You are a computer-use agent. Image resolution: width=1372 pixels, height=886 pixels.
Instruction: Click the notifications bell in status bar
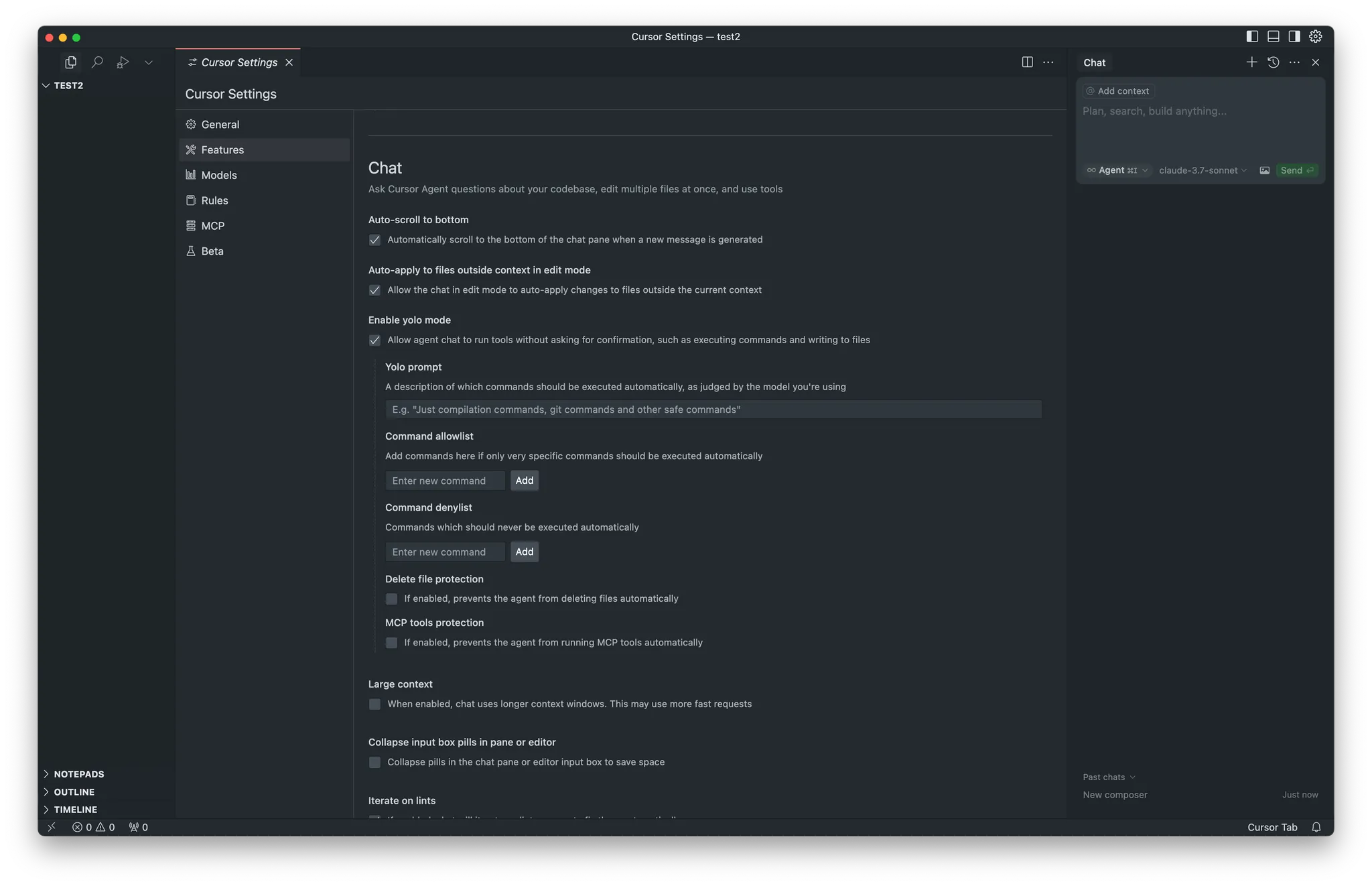tap(1316, 827)
